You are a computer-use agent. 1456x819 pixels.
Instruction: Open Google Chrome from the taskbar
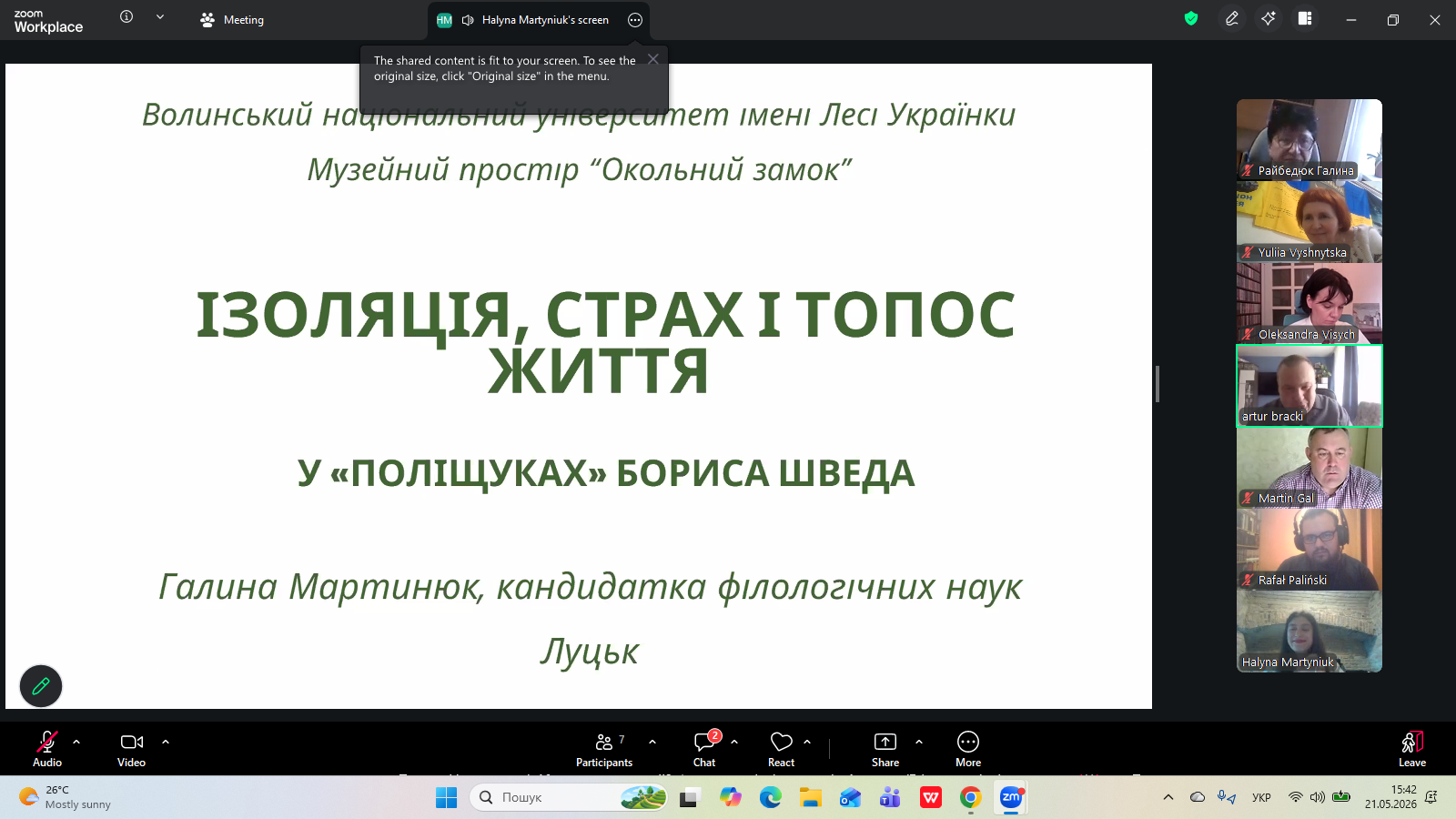pos(971,798)
